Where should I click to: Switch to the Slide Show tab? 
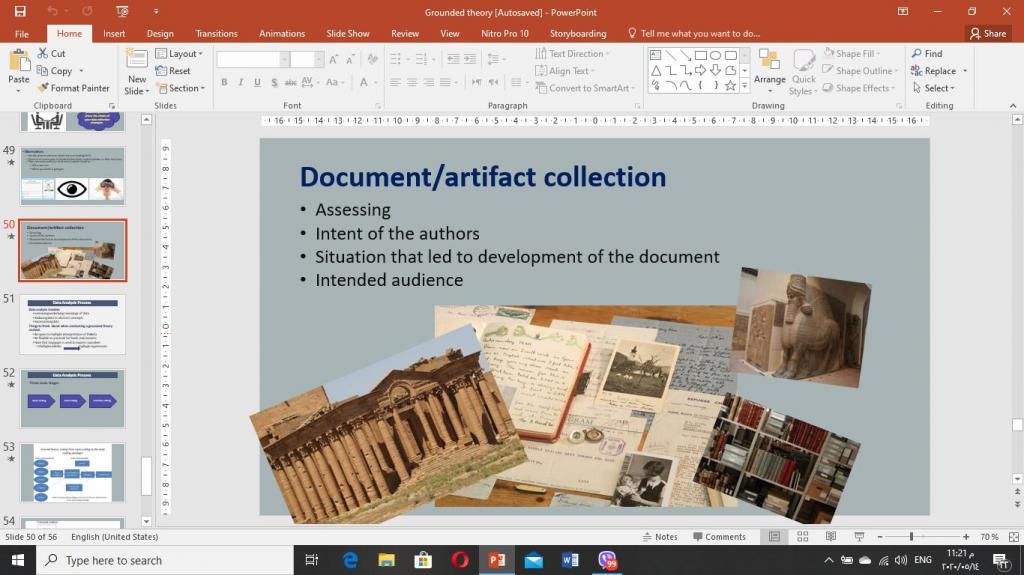click(x=348, y=33)
